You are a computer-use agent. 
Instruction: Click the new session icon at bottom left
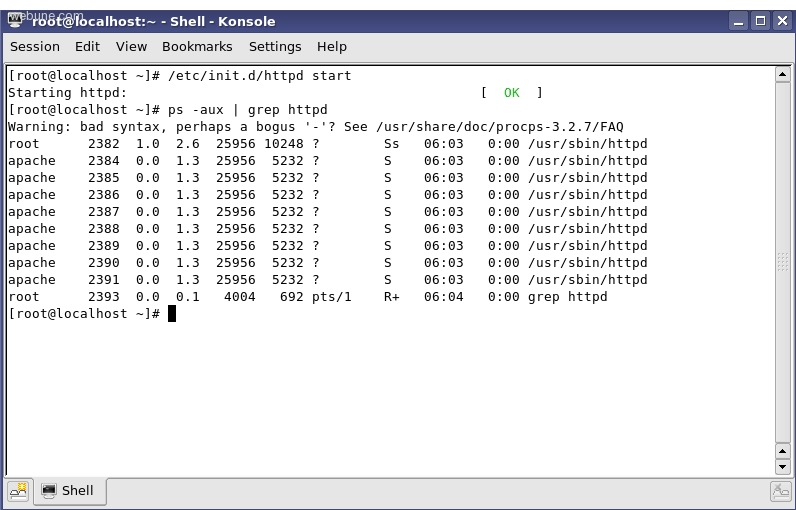(x=19, y=491)
